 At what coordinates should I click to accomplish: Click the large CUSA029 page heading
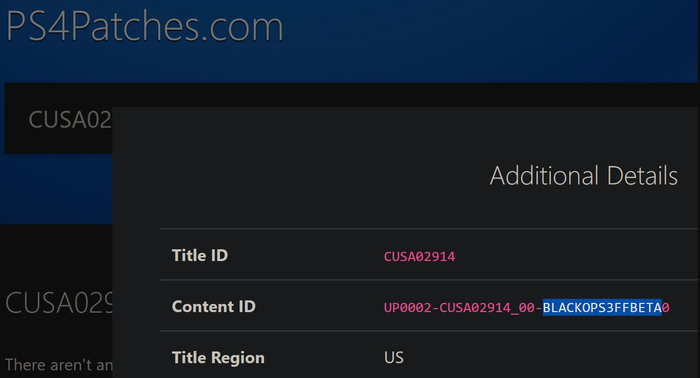(59, 303)
